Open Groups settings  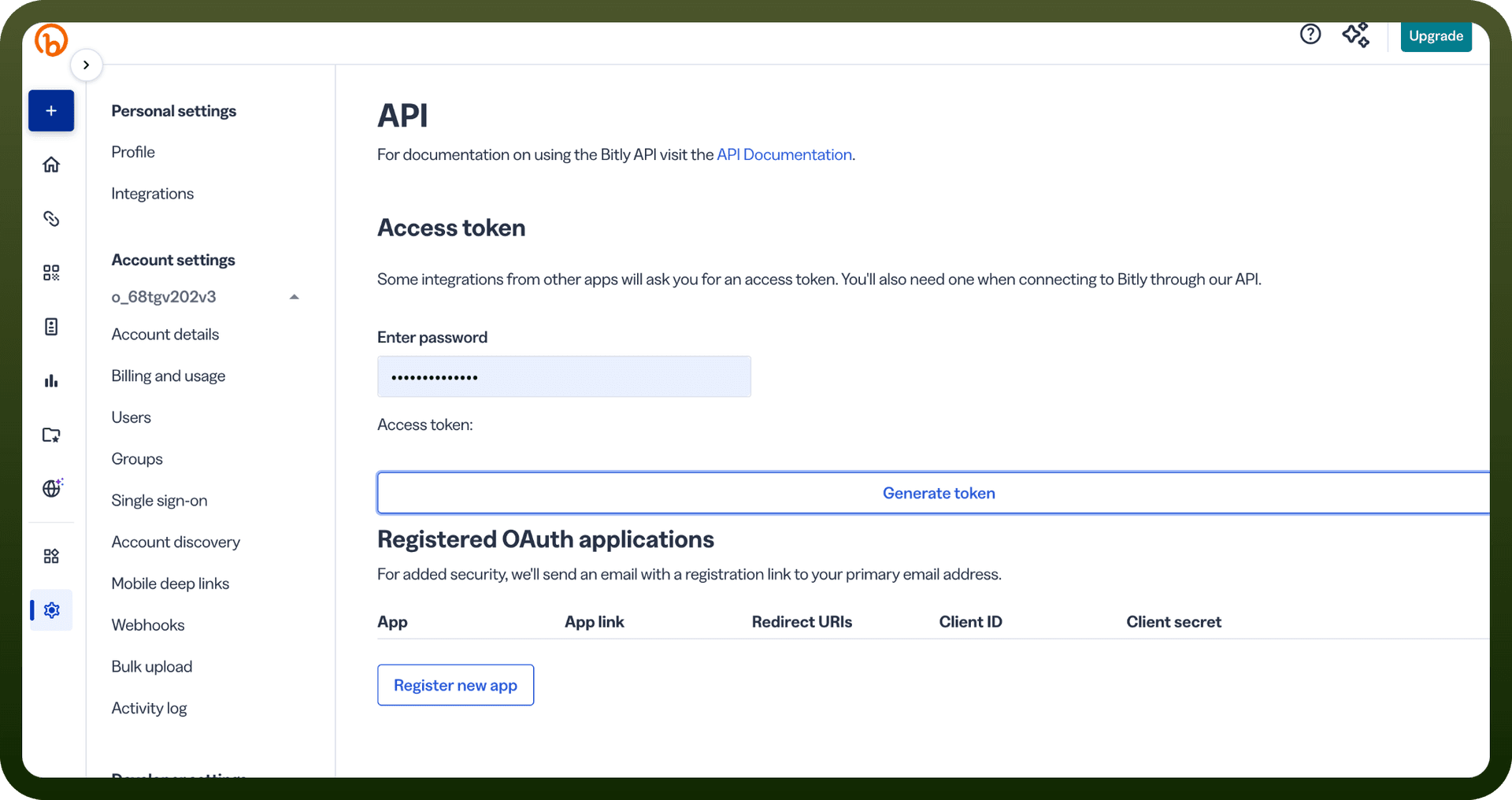tap(137, 459)
